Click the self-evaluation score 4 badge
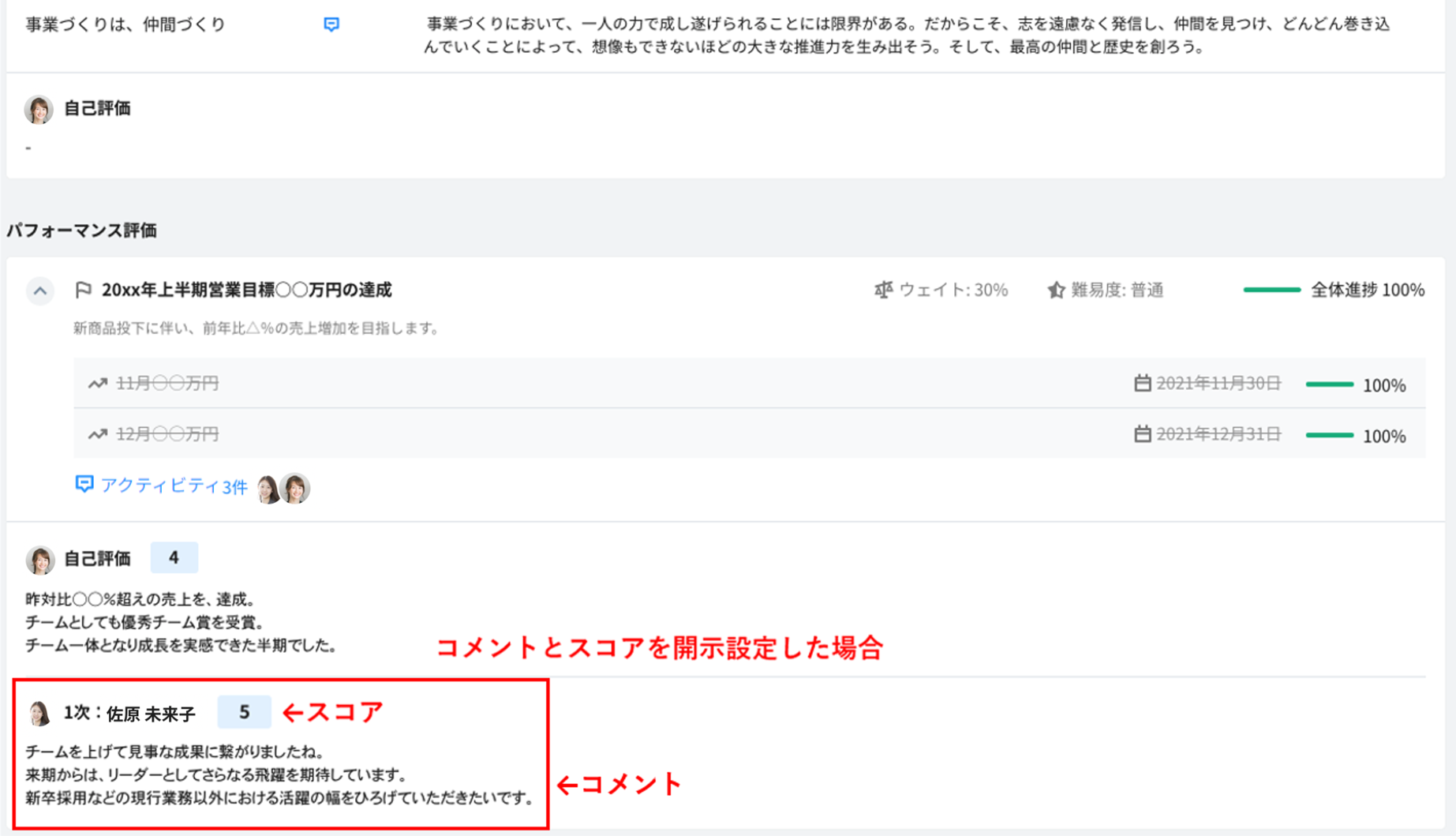 point(174,558)
